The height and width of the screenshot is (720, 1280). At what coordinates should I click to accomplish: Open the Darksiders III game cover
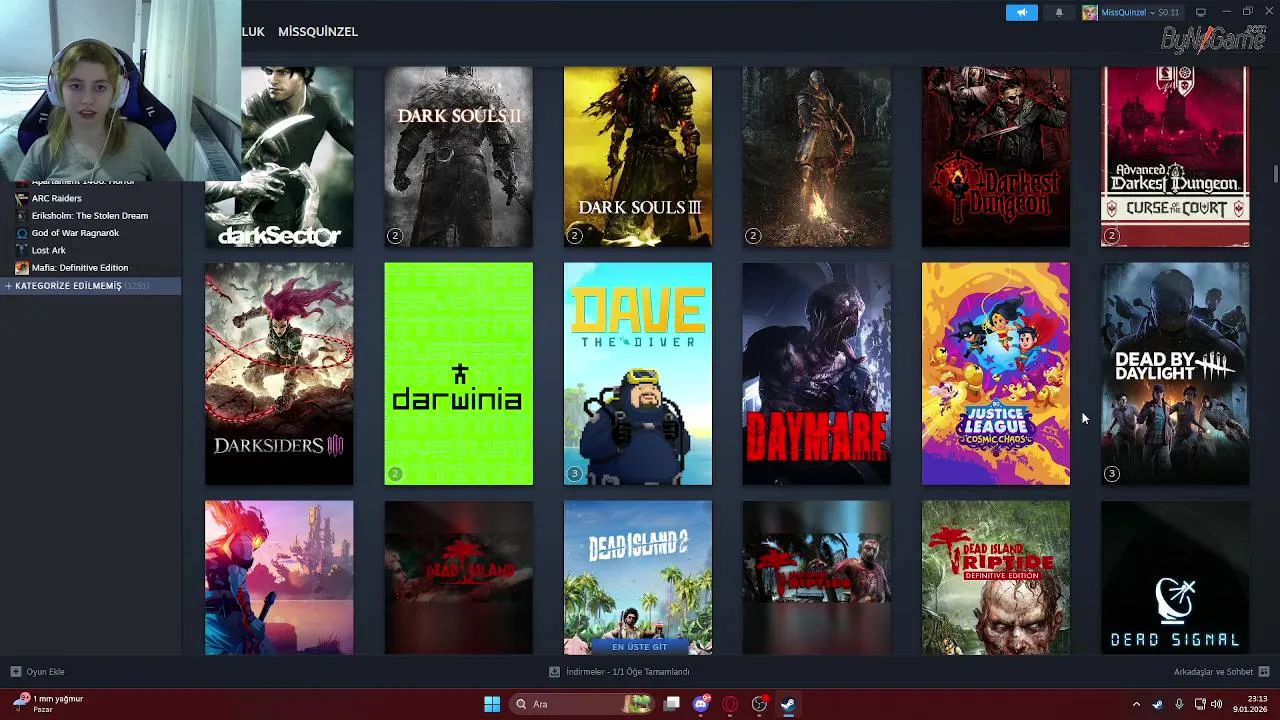pyautogui.click(x=279, y=374)
